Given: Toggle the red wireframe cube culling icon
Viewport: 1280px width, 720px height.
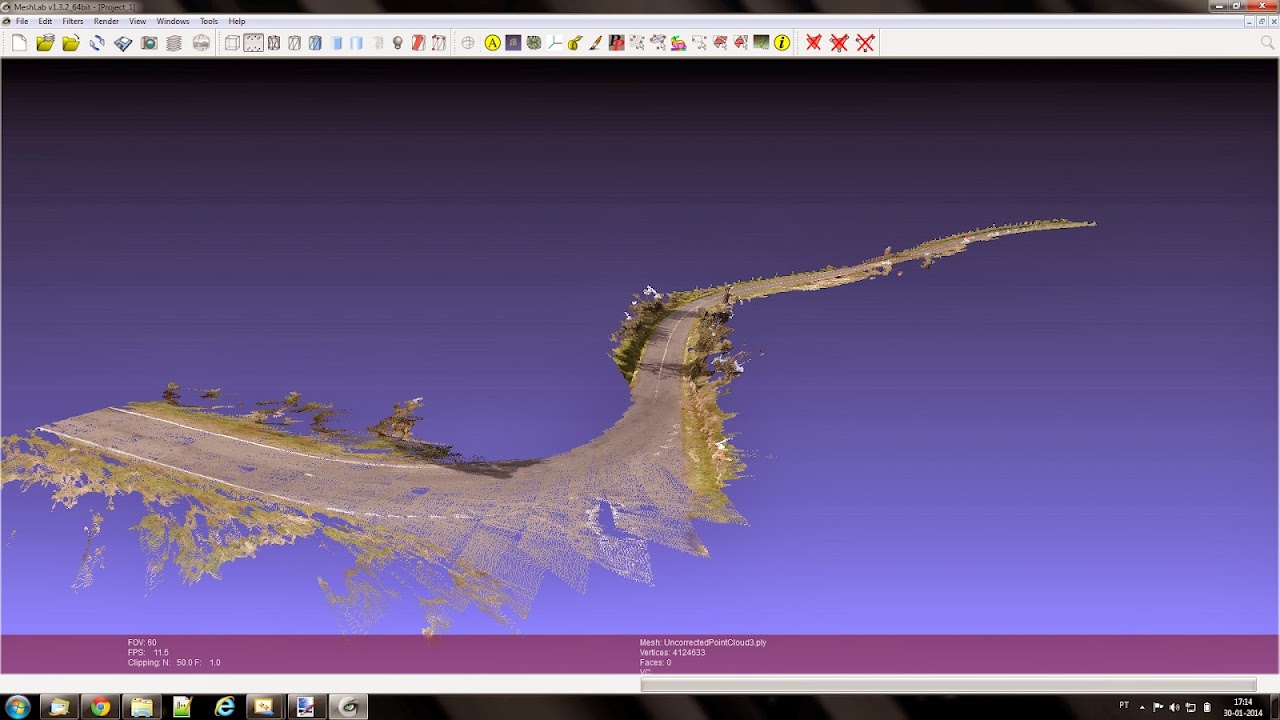Looking at the screenshot, I should pos(439,43).
